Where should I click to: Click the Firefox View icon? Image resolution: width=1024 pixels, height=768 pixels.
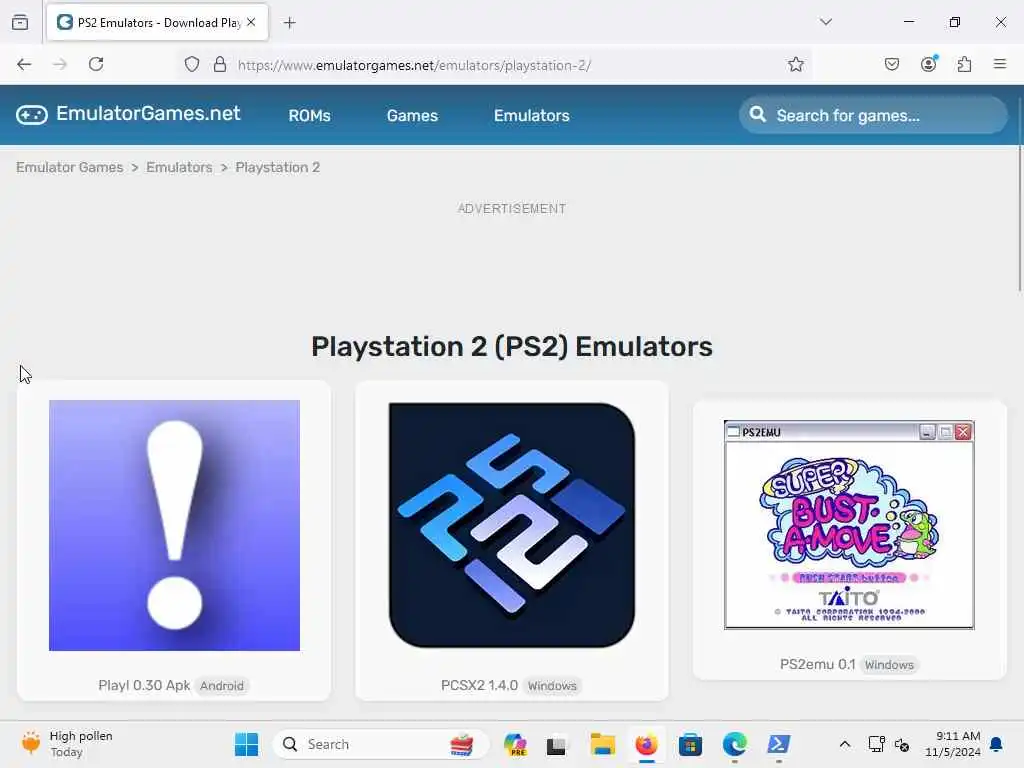pyautogui.click(x=20, y=23)
